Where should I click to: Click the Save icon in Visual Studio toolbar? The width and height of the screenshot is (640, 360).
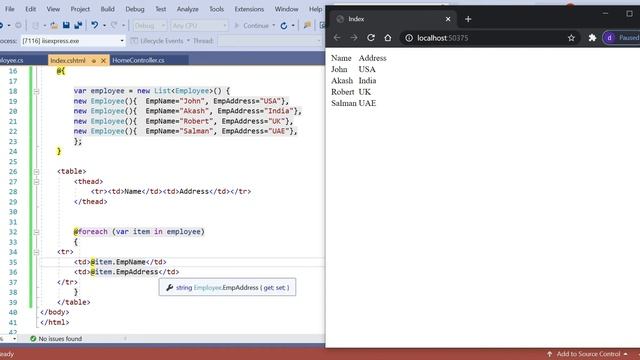(66, 25)
